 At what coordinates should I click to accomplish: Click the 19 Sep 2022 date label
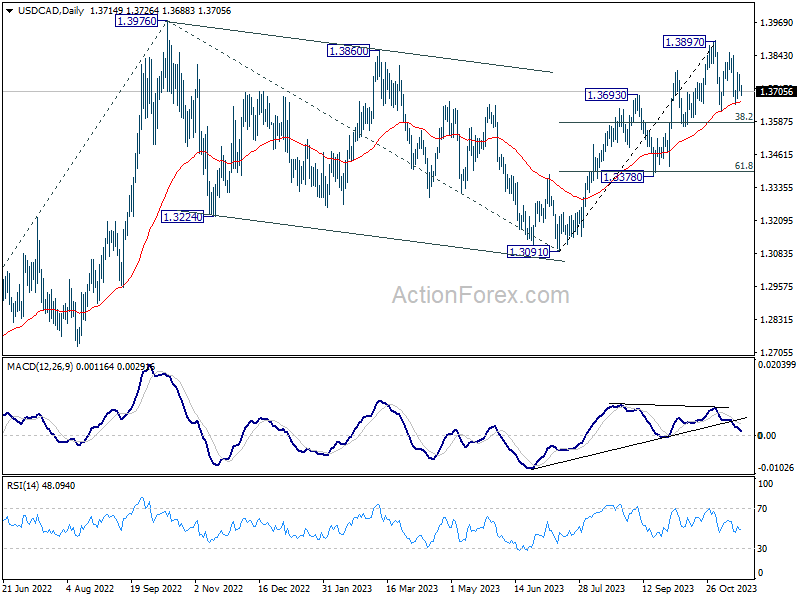point(156,588)
